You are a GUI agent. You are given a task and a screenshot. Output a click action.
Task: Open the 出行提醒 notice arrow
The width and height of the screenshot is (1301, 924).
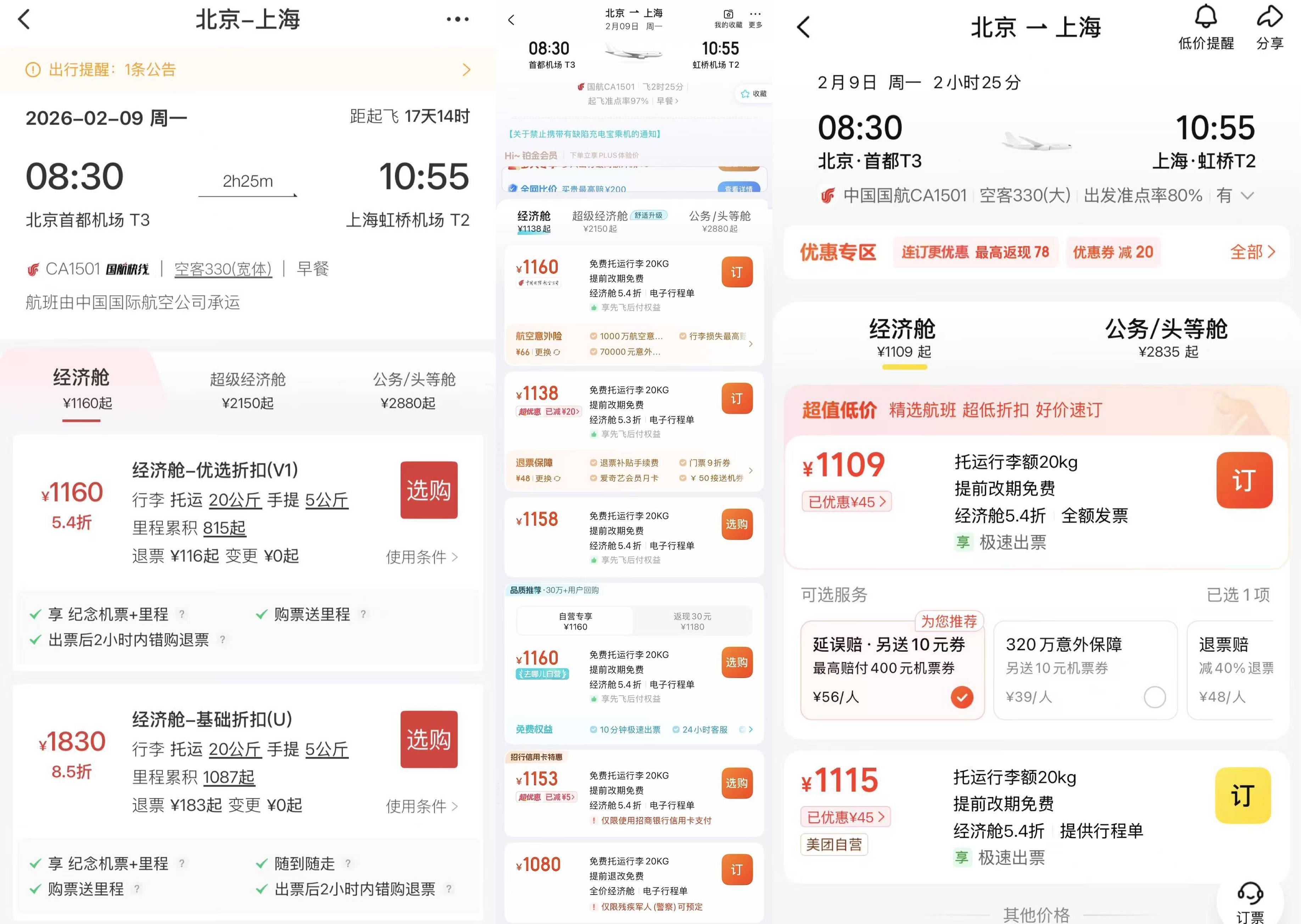pyautogui.click(x=467, y=70)
